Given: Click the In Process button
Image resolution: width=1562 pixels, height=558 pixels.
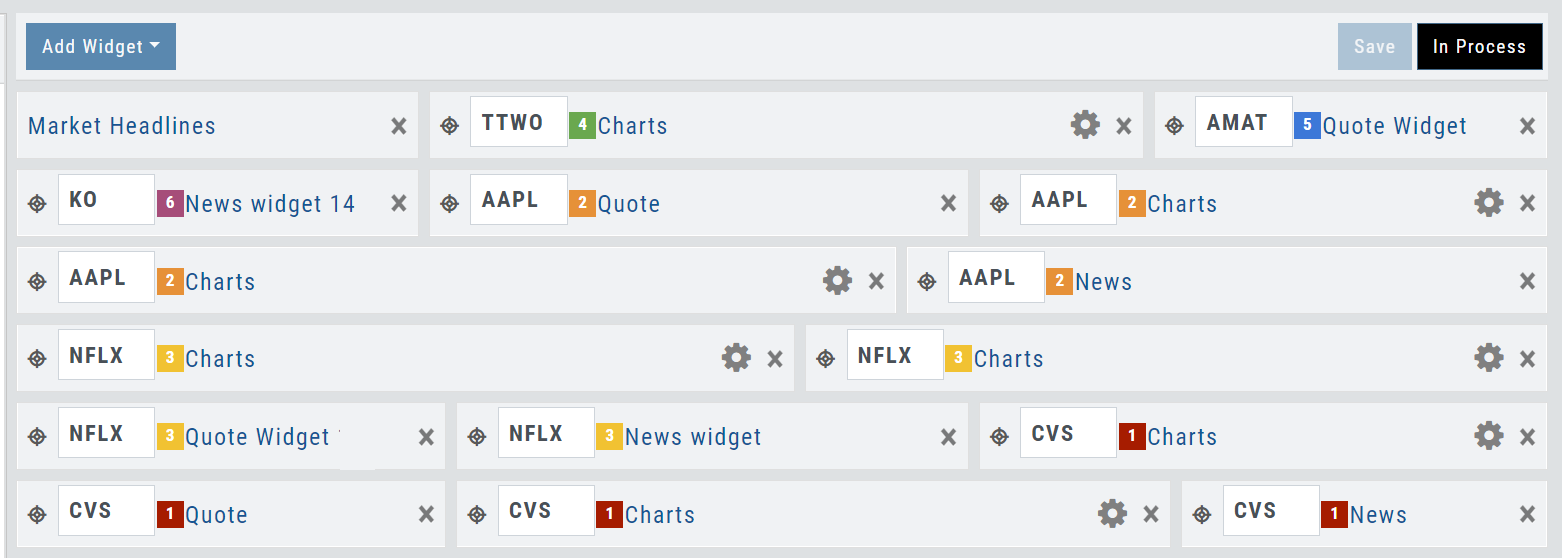Looking at the screenshot, I should pos(1479,47).
